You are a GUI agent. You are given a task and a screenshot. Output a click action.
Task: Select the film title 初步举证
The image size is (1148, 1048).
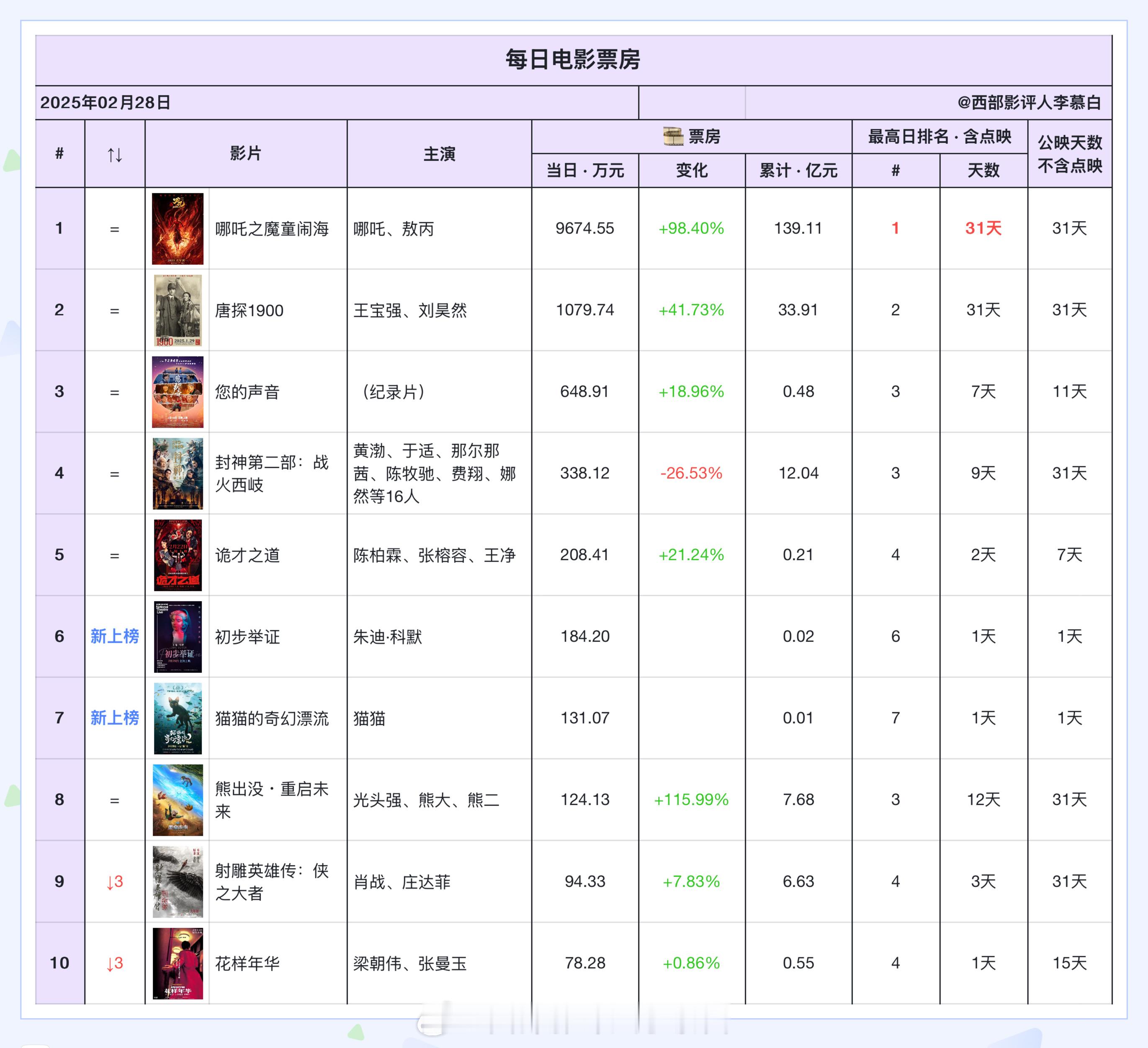tap(247, 637)
